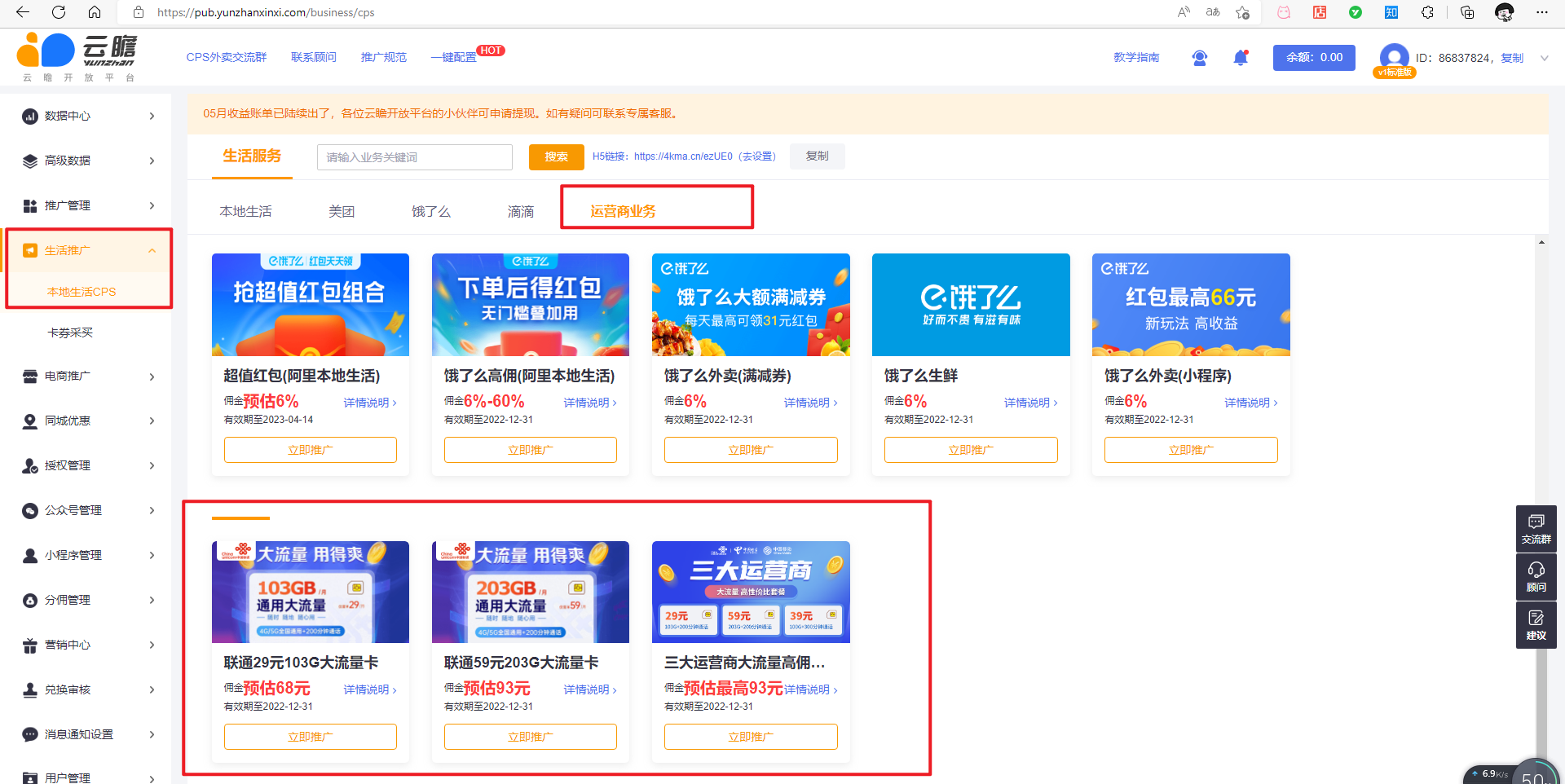1565x784 pixels.
Task: Promote 饿了么生鲜 with 立即推广
Action: [x=971, y=450]
